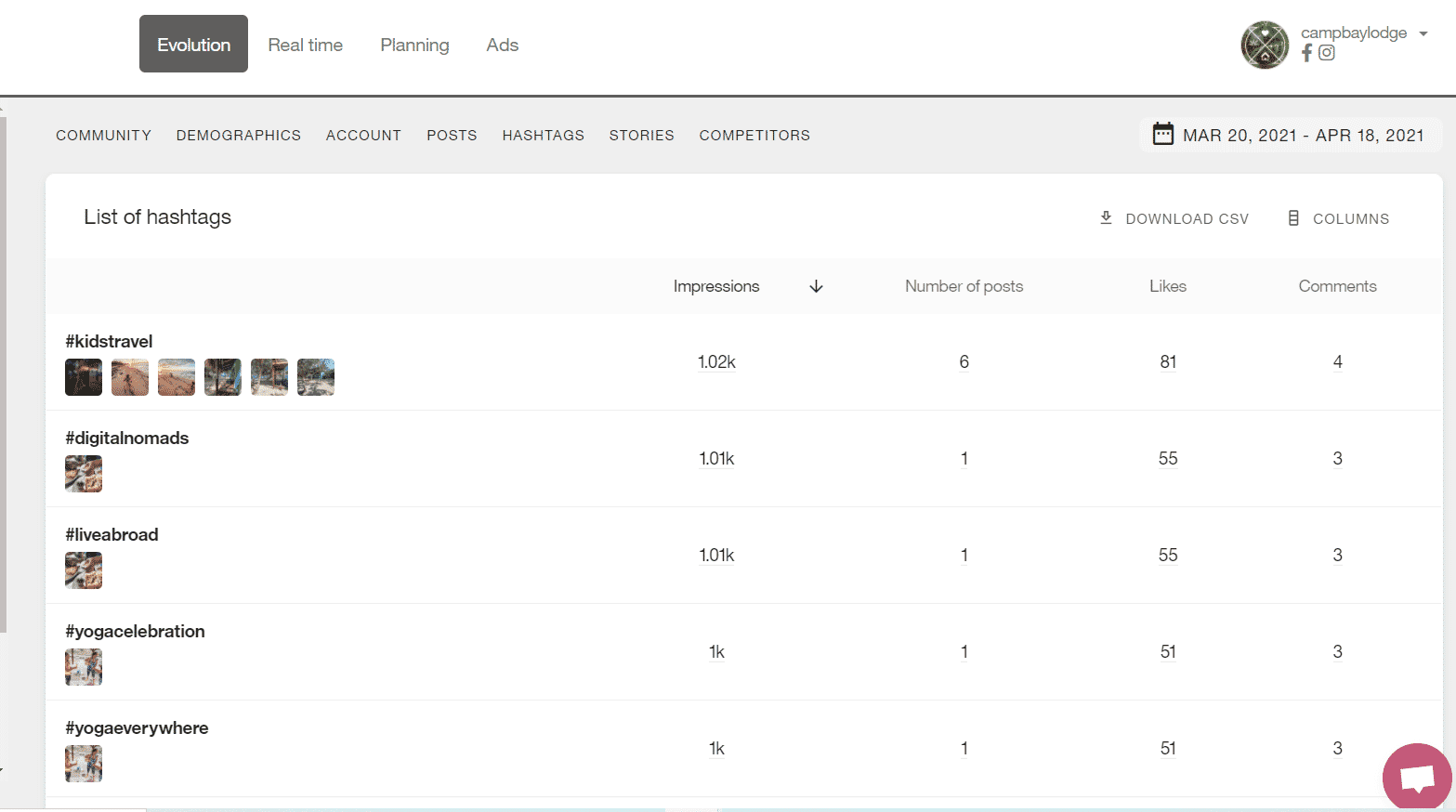Click the Facebook icon under campbaylodge
Screen dimensions: 1456x812
tap(1306, 53)
